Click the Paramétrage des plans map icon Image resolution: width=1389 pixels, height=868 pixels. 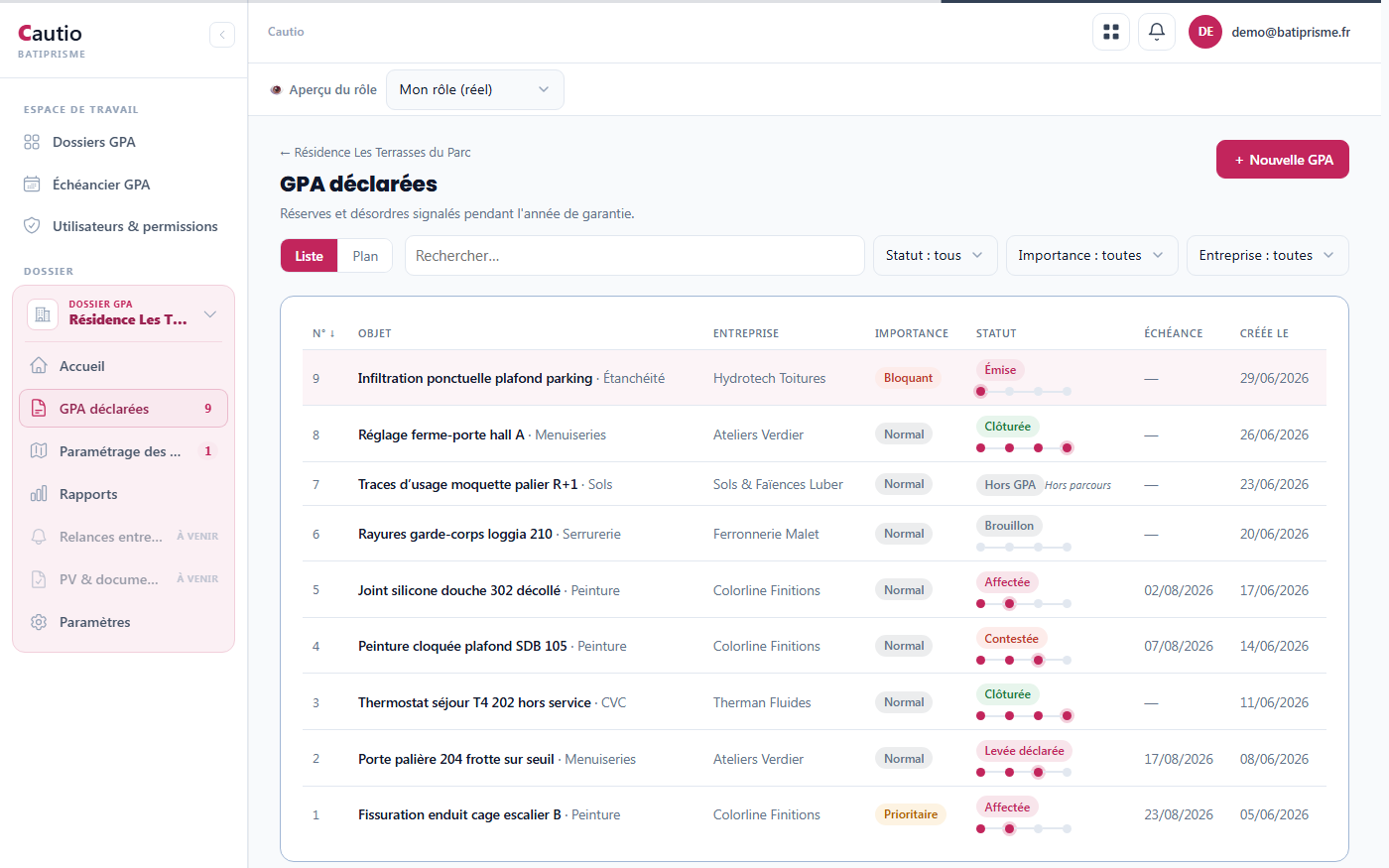click(39, 451)
